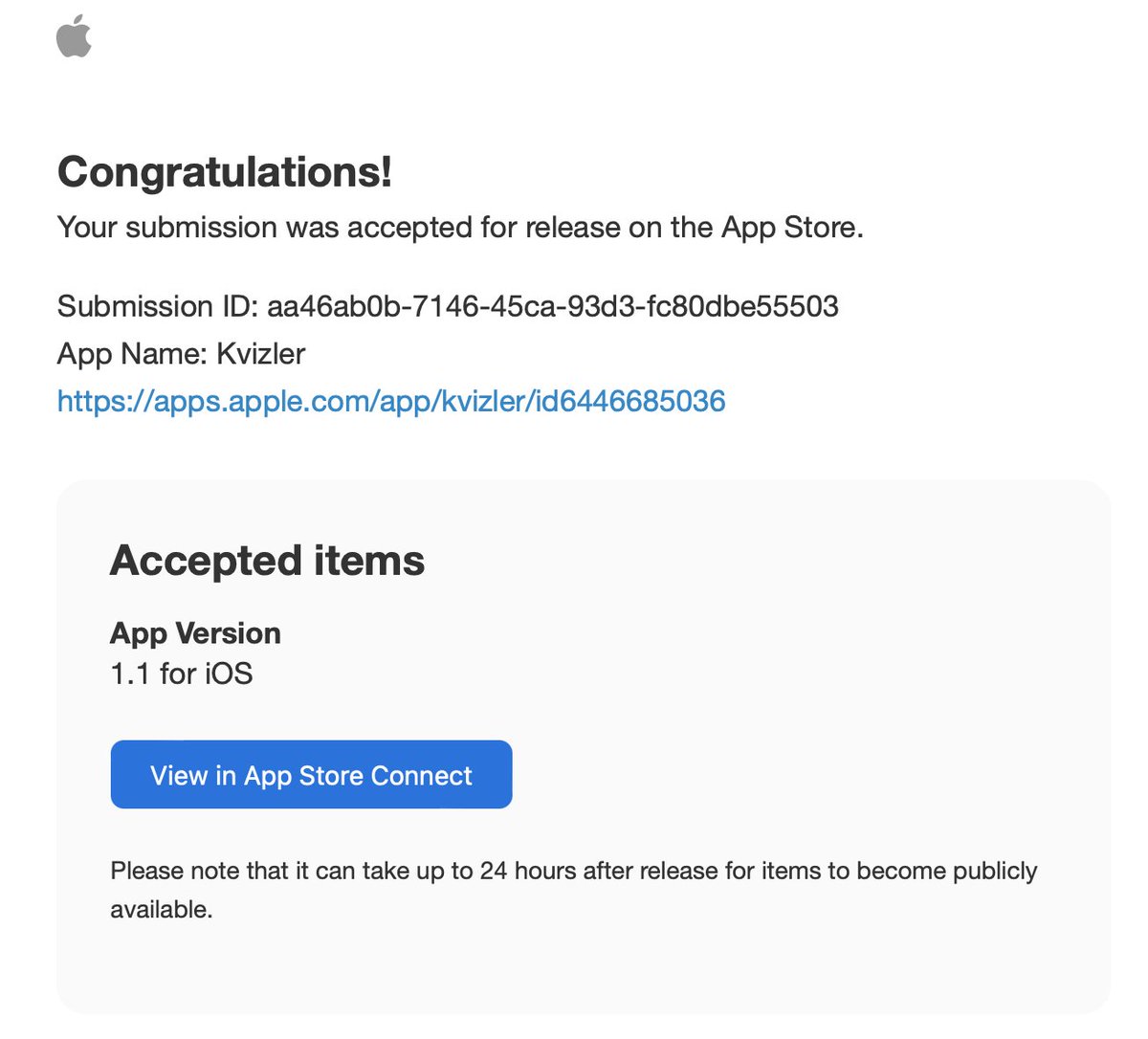Screen dimensions: 1148x1039
Task: Click the 24 hours release note text
Action: click(x=574, y=890)
